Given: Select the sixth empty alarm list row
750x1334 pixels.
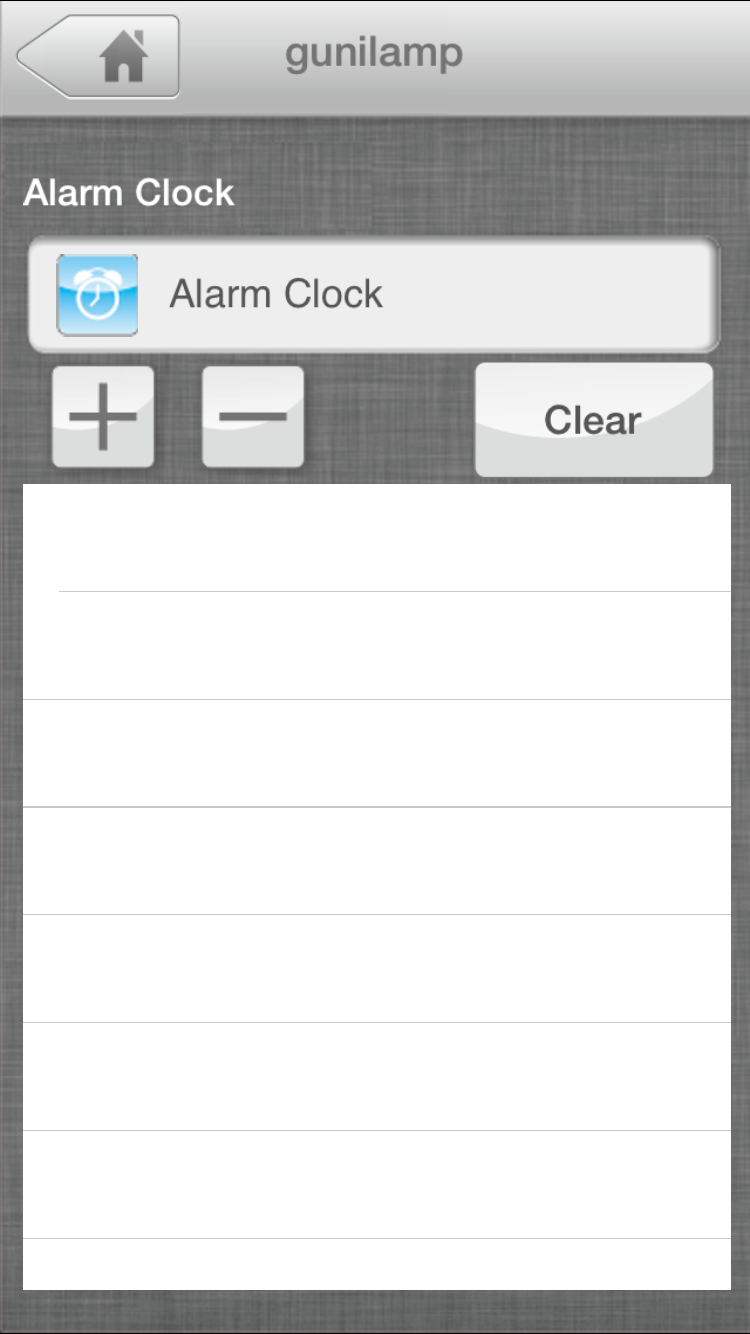Looking at the screenshot, I should pyautogui.click(x=377, y=1076).
